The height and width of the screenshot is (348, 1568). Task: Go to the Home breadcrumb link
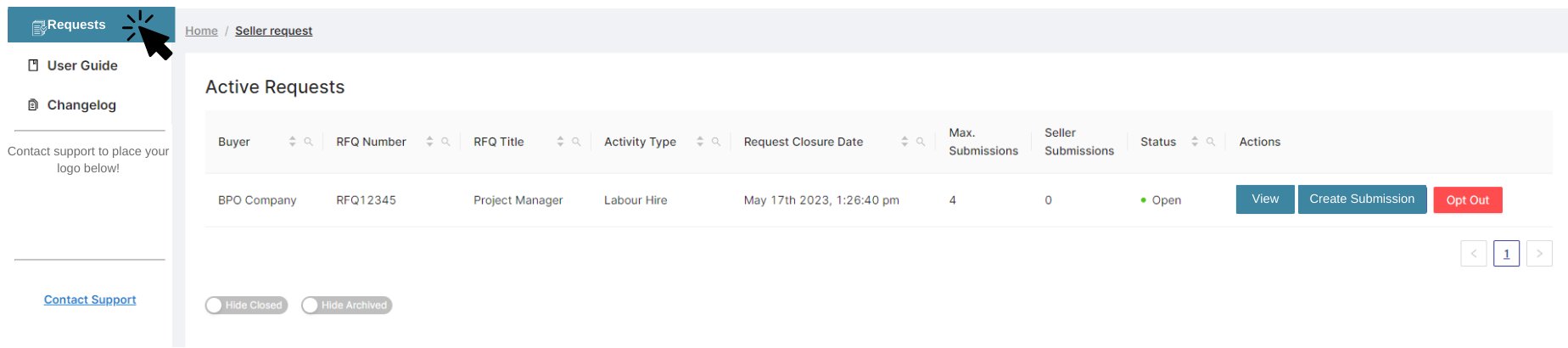(201, 31)
